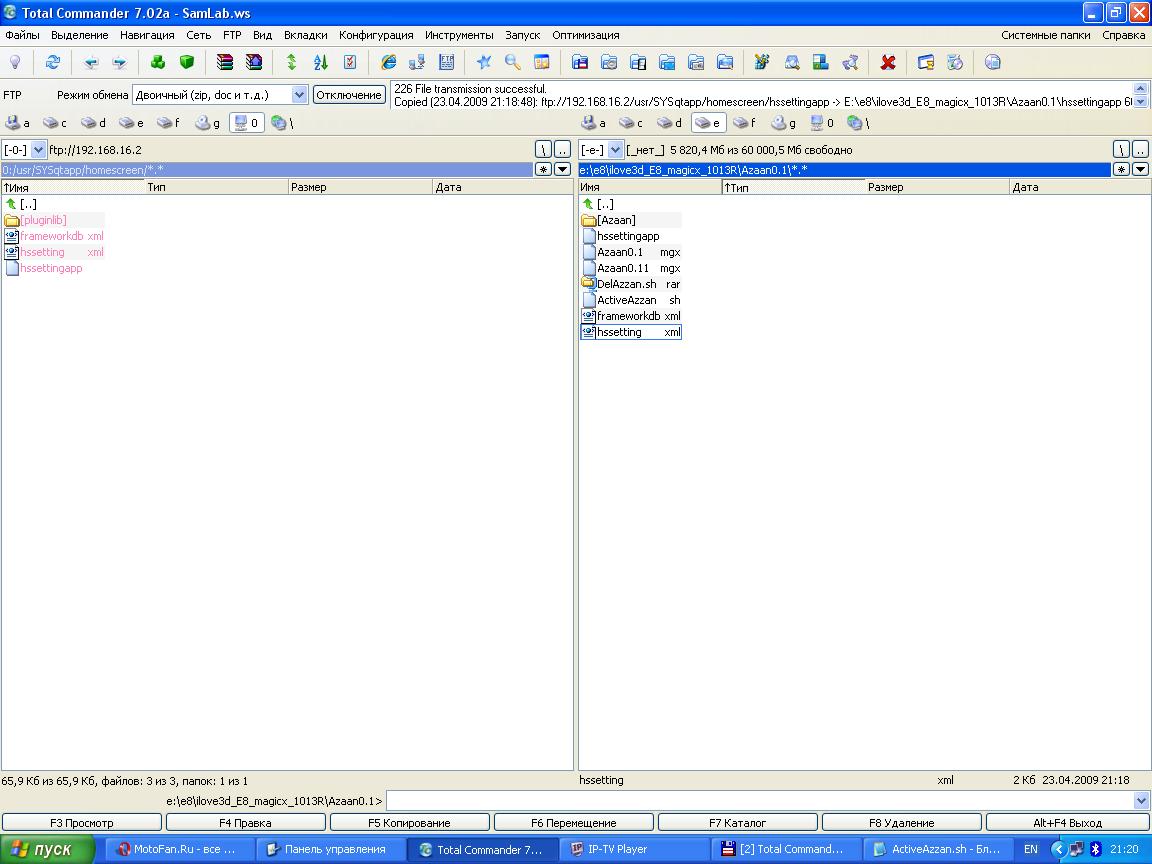Click F8 Удаление button

point(901,823)
